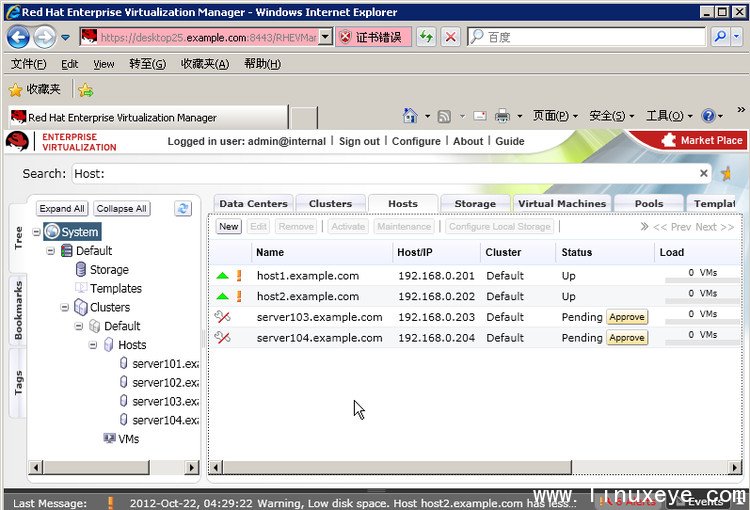The width and height of the screenshot is (750, 510).
Task: Click the About link
Action: (468, 141)
